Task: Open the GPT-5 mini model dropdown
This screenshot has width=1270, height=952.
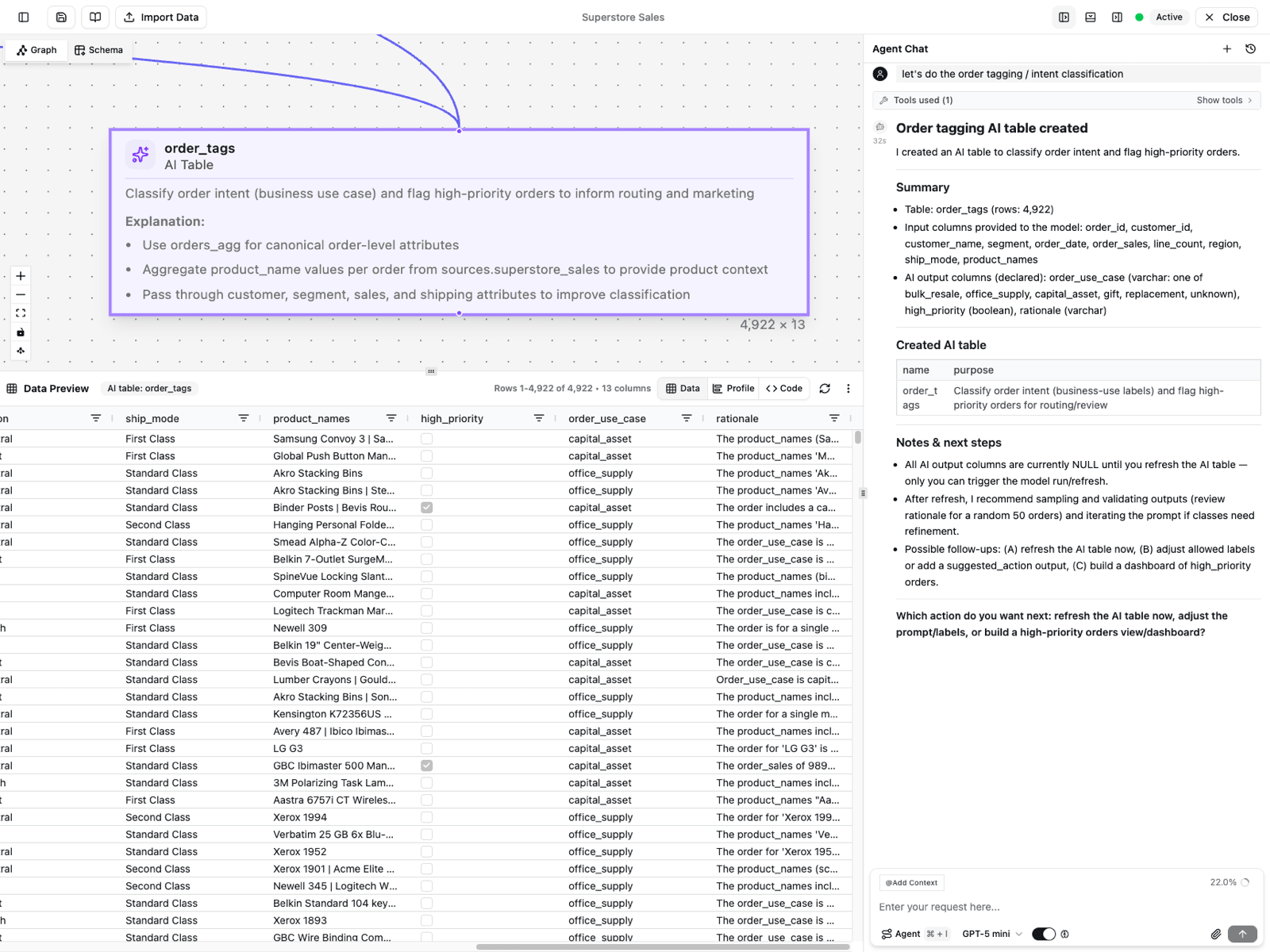Action: pyautogui.click(x=992, y=934)
